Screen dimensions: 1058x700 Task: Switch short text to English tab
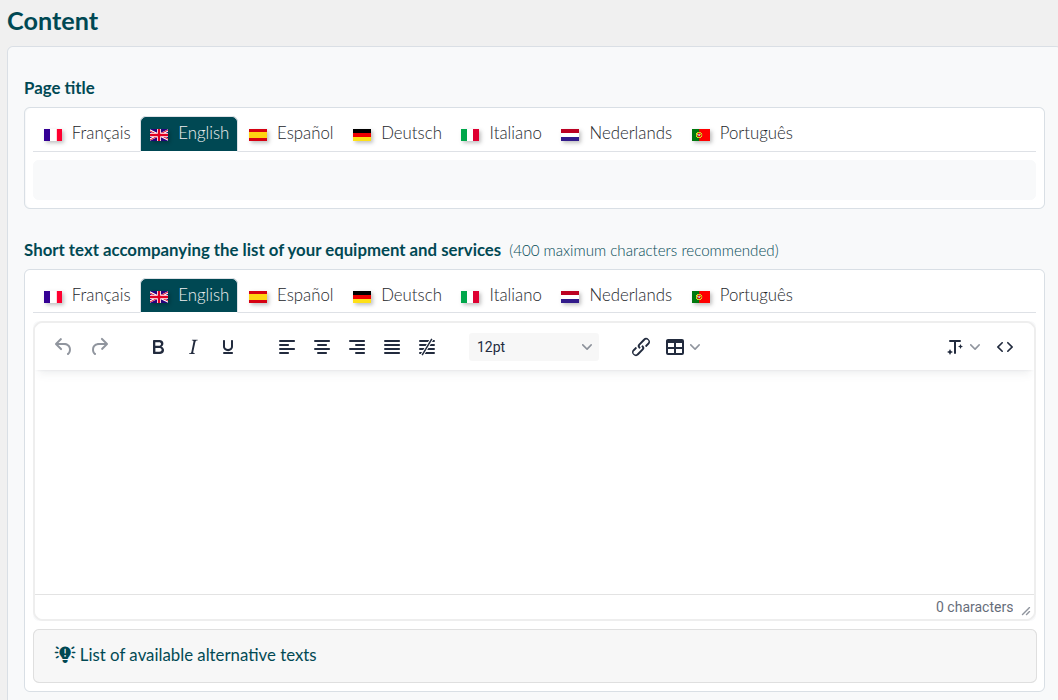189,296
